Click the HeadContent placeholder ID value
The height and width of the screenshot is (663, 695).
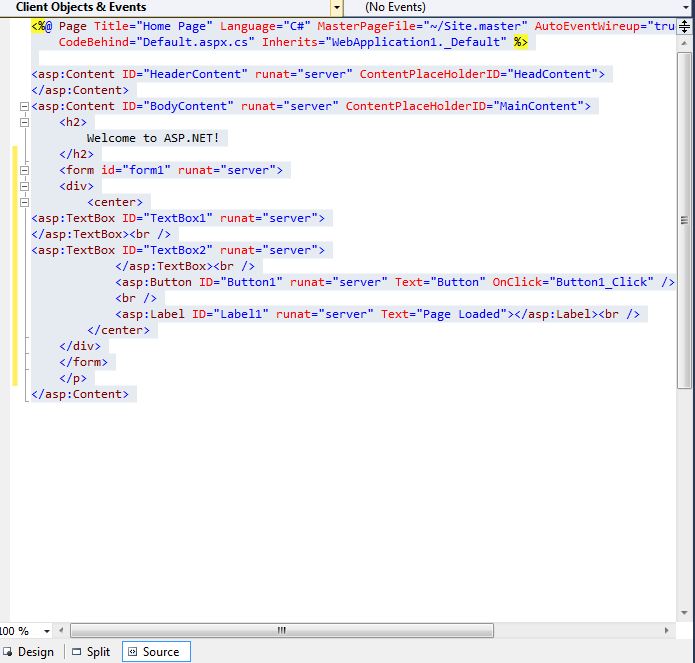tap(552, 74)
